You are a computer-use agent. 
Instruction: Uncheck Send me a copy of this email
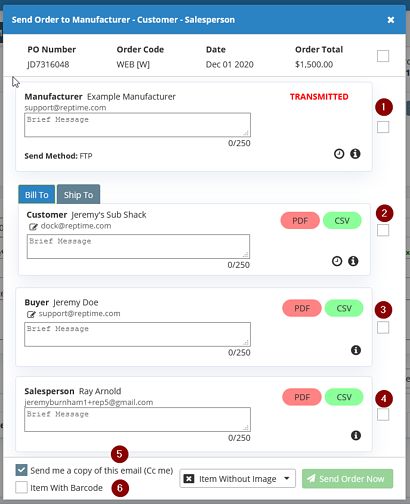click(x=21, y=470)
